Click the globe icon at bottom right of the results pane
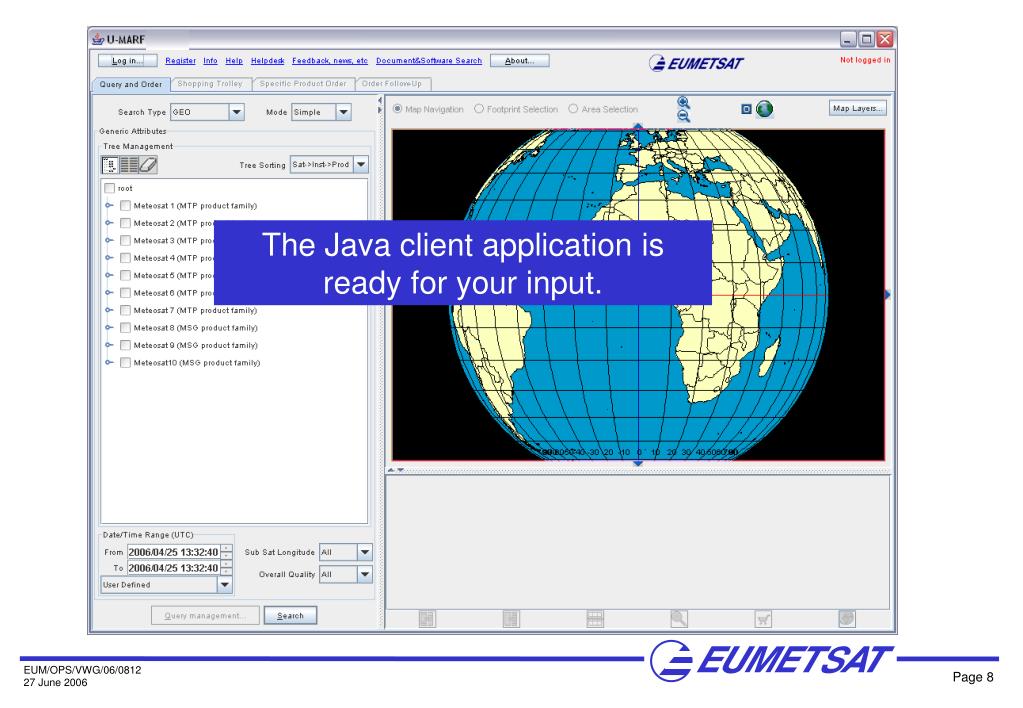The width and height of the screenshot is (1023, 708). pyautogui.click(x=846, y=618)
